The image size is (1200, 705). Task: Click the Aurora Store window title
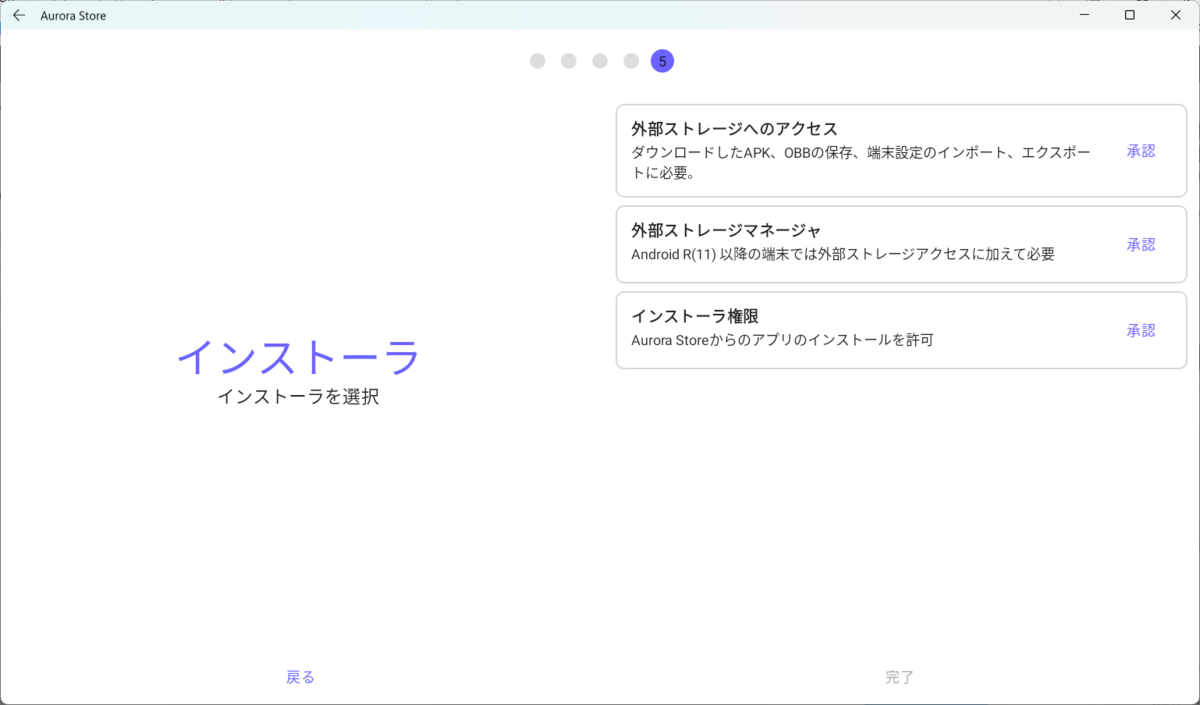pos(73,16)
